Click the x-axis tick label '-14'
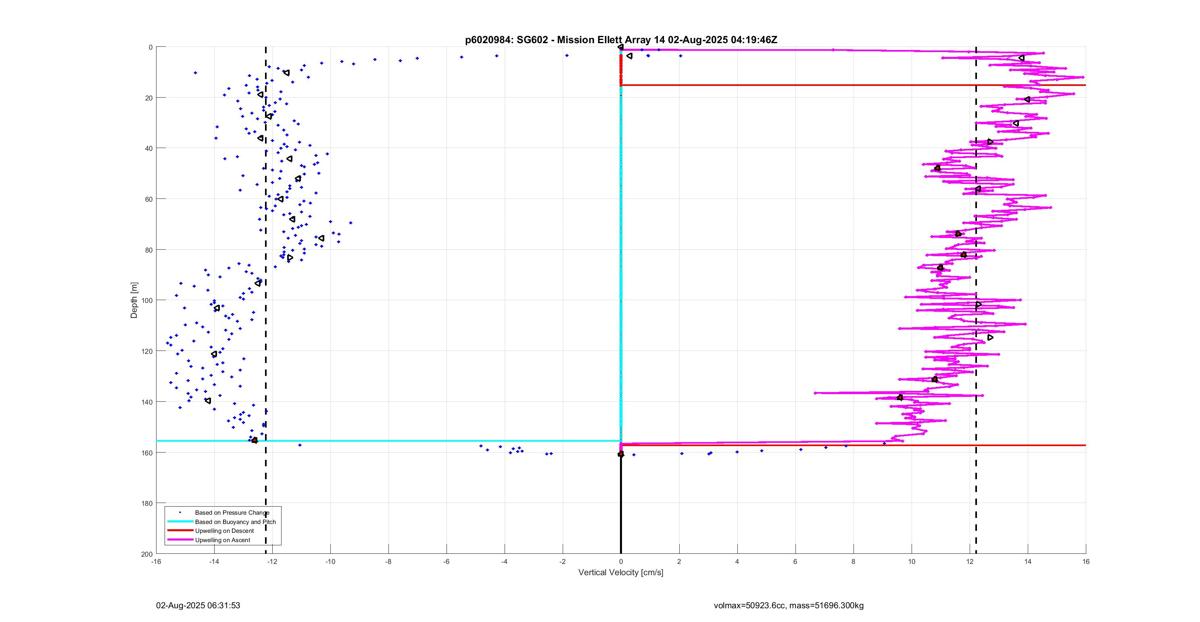Viewport: 1200px width, 622px height. (214, 561)
